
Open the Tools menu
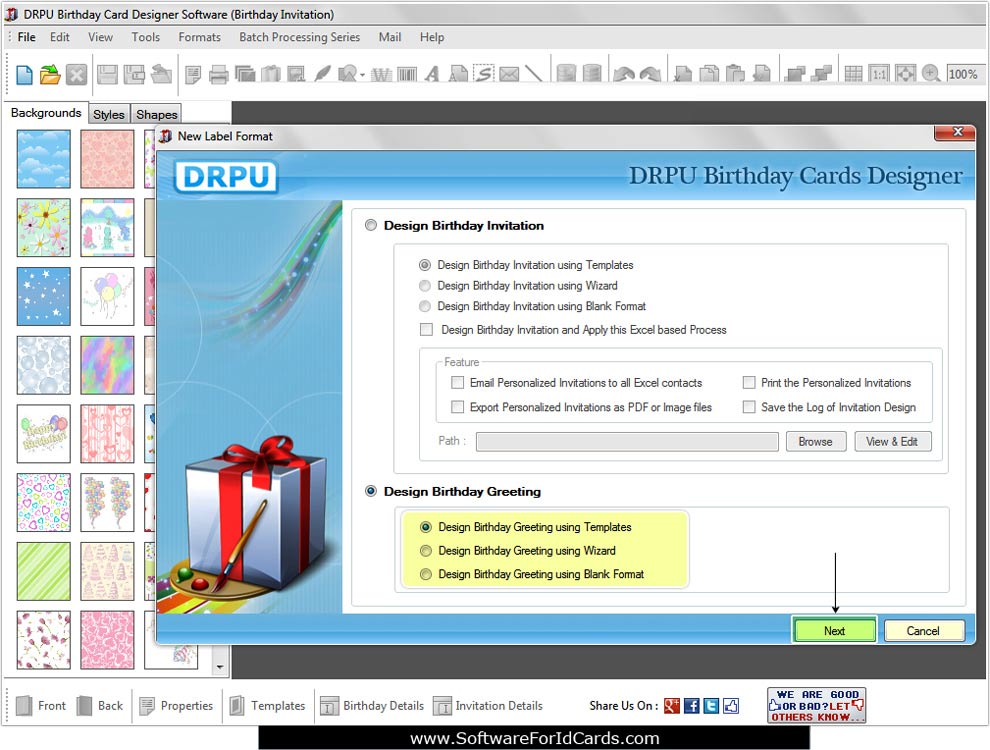pos(146,37)
